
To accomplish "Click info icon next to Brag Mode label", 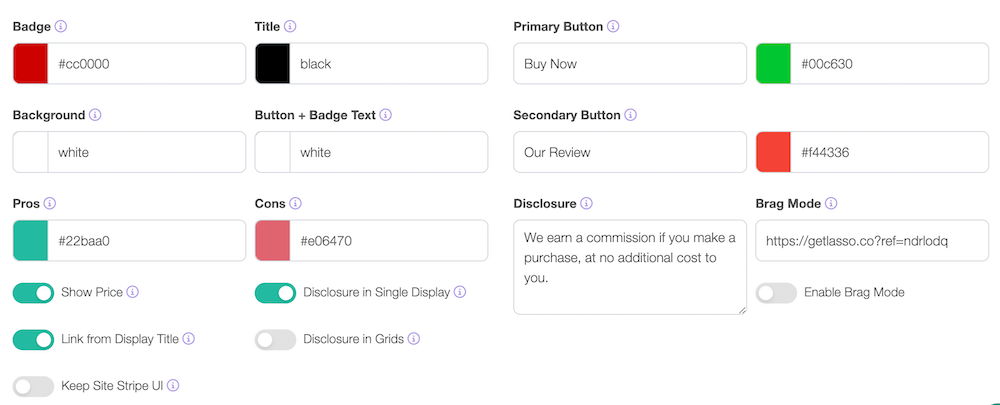I will 831,204.
